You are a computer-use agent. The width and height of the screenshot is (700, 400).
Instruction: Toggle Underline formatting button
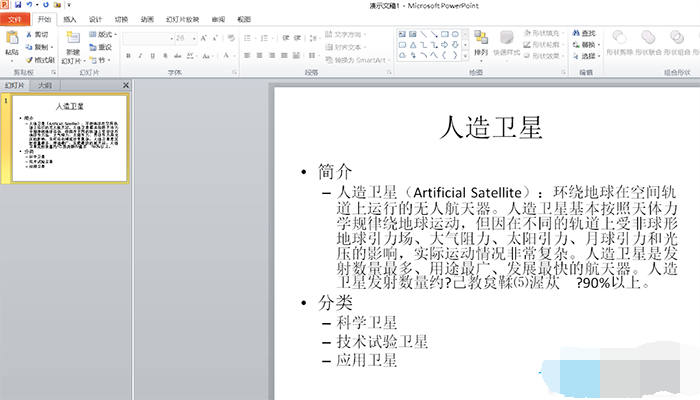point(154,56)
